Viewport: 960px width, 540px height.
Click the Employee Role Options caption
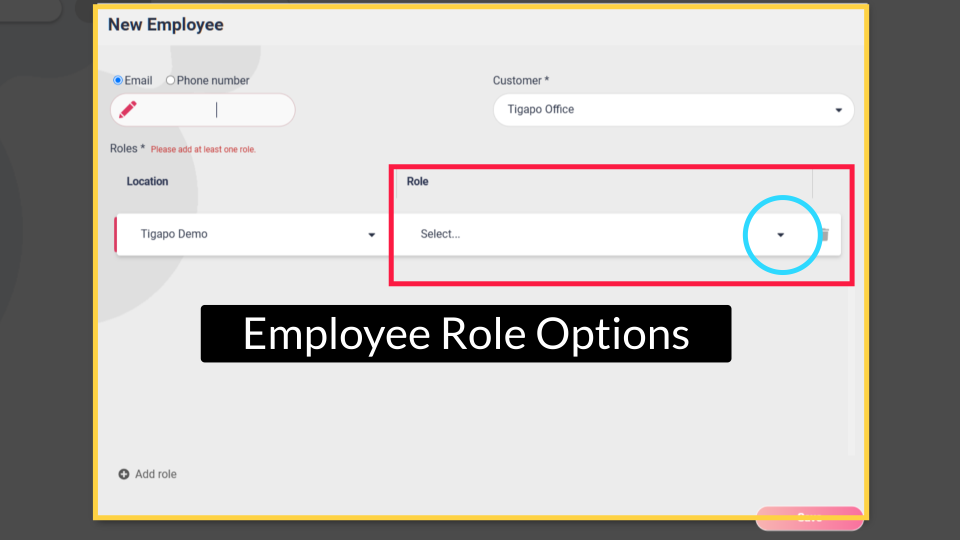466,334
